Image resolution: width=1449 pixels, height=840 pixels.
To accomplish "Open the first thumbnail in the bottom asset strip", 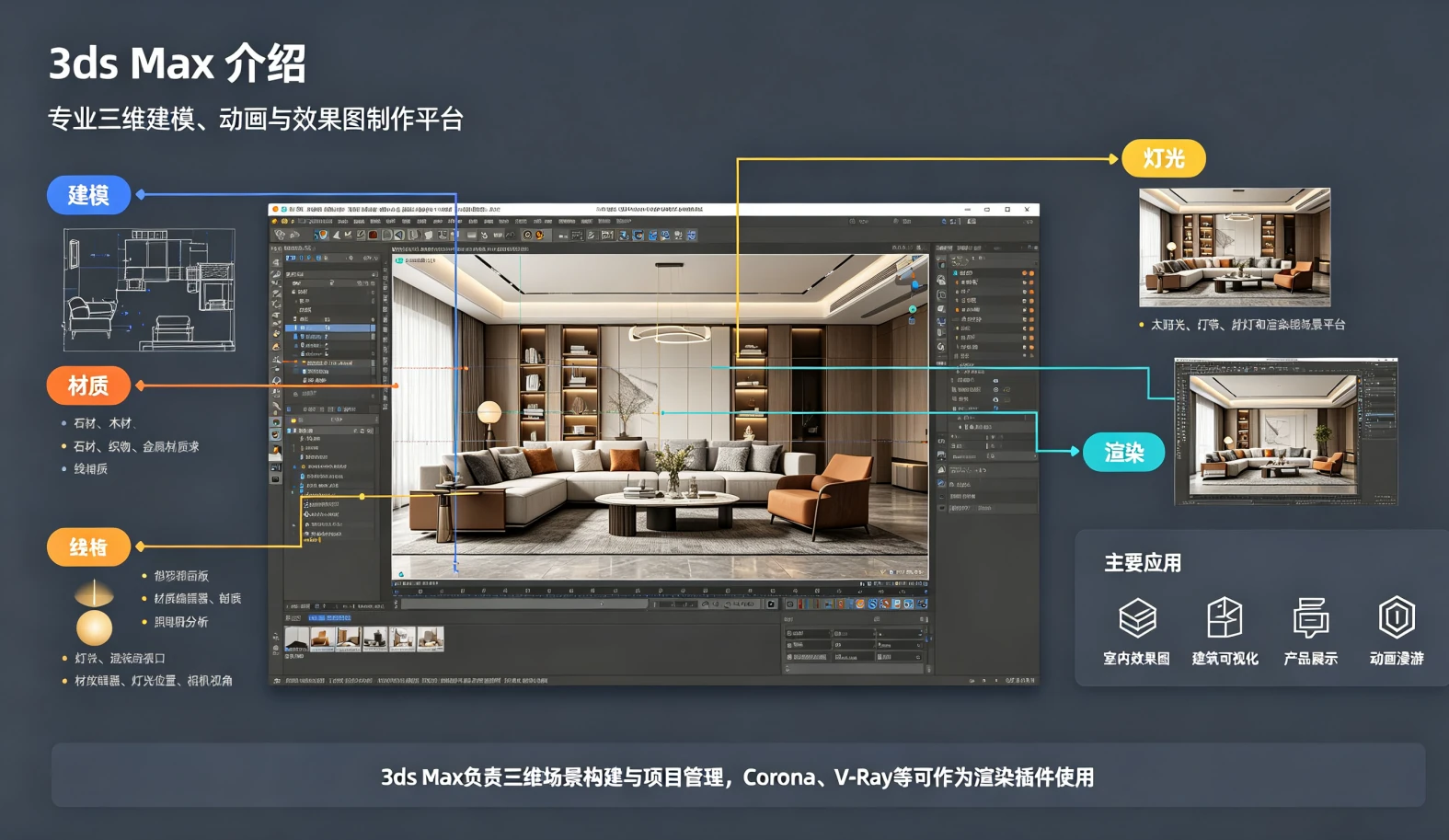I will pos(296,639).
